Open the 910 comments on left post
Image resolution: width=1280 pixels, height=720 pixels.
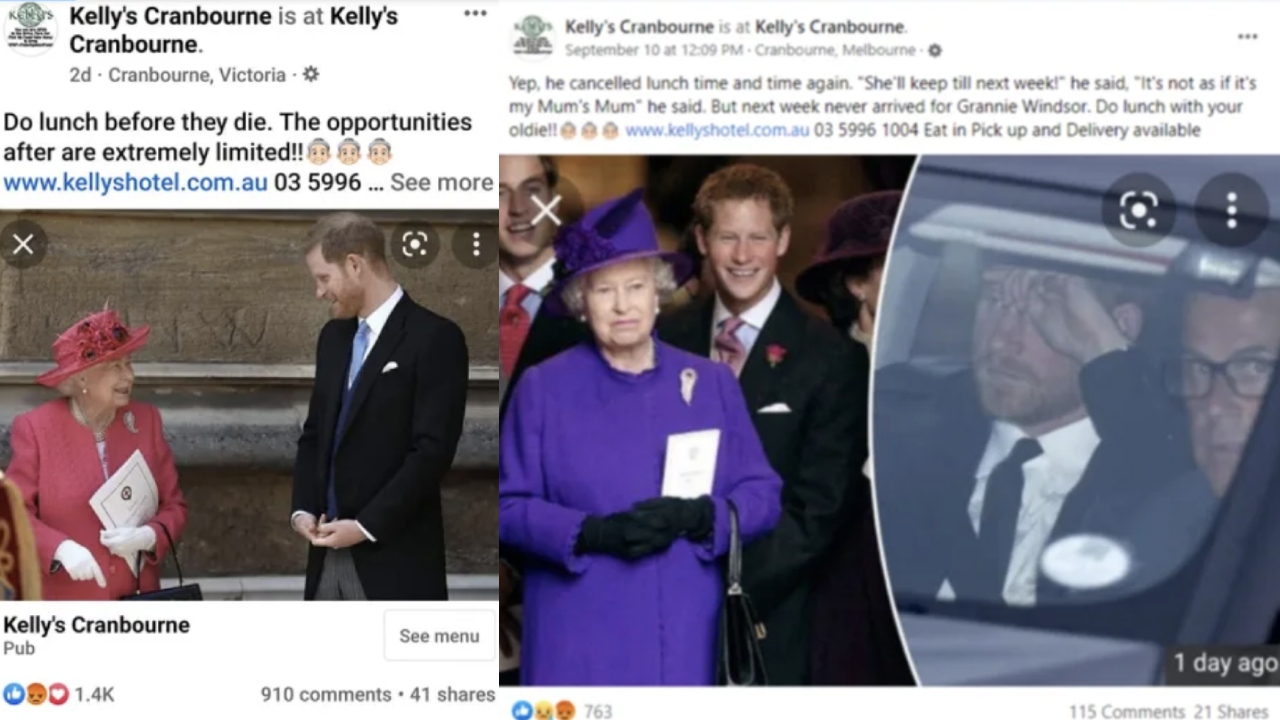[326, 694]
